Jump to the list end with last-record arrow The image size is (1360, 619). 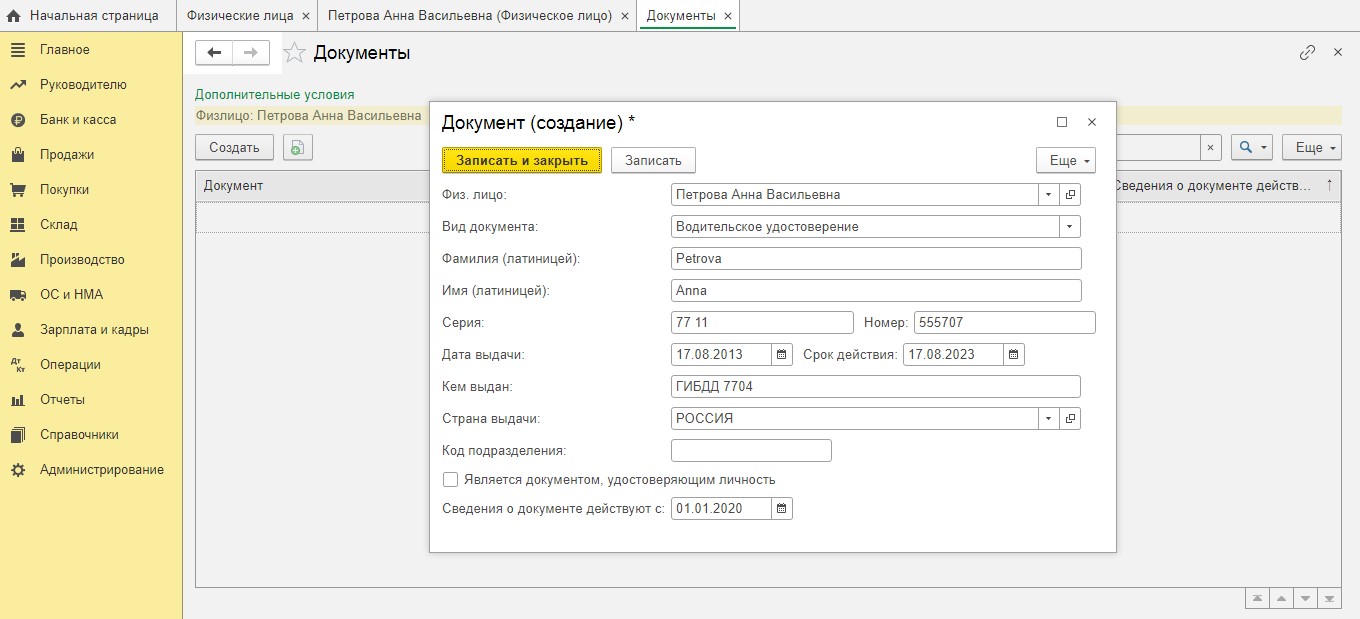click(1329, 599)
